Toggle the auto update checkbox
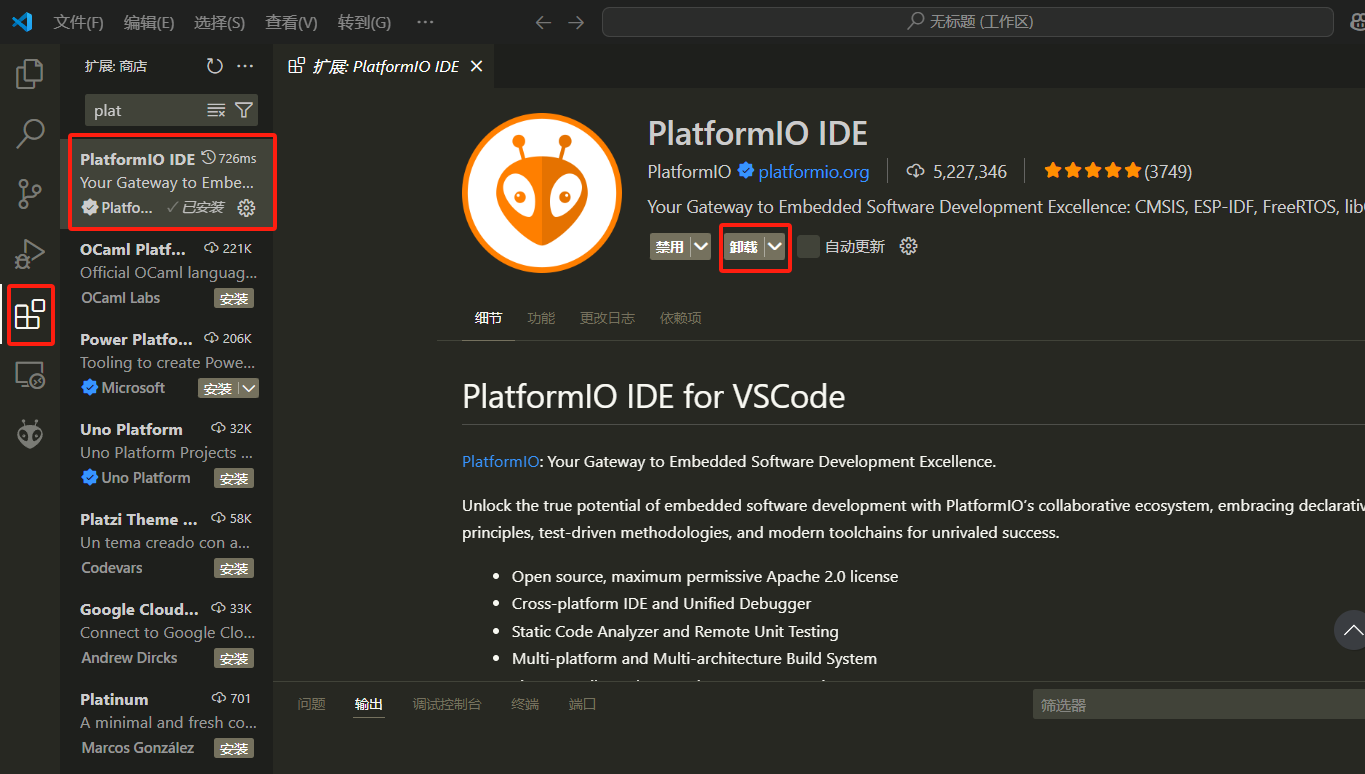 coord(808,246)
